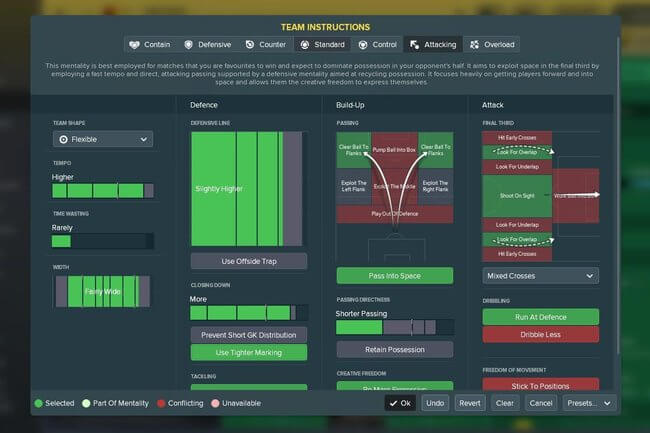Screen dimensions: 650x433
Task: Switch to the Contain mentality tab
Action: click(x=150, y=45)
